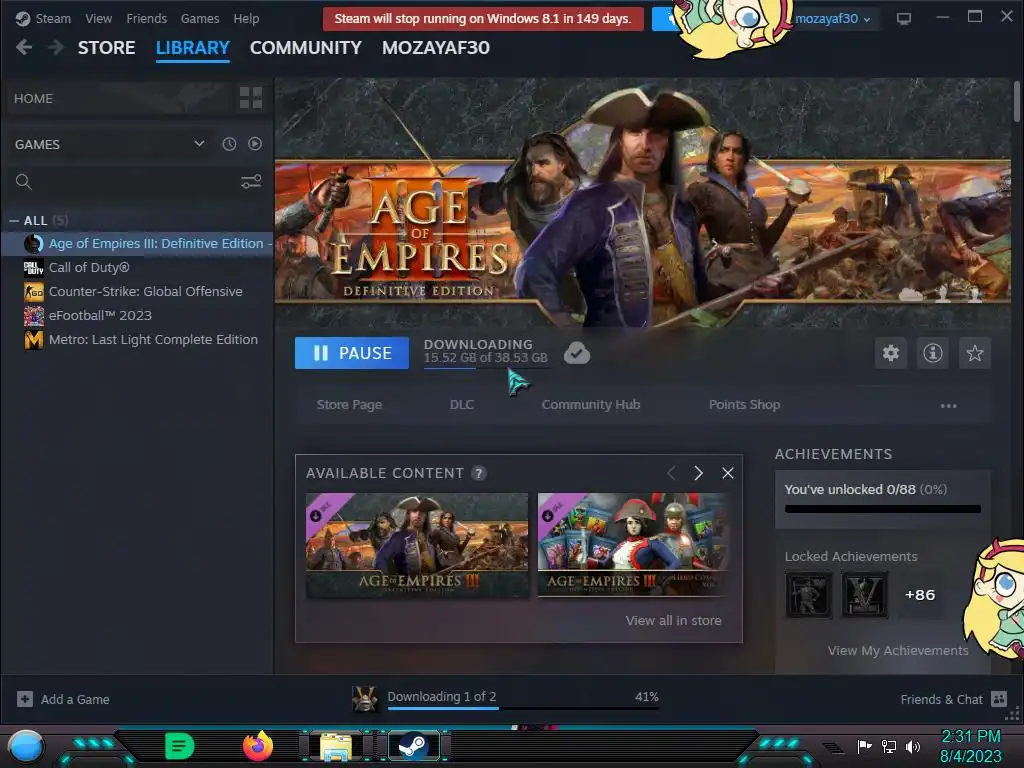
Task: Open Friends & Chat icon
Action: coord(999,699)
